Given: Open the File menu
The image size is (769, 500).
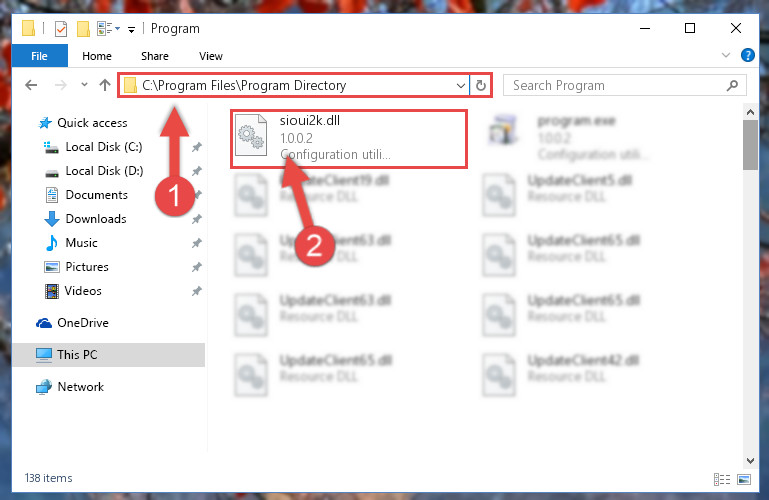Looking at the screenshot, I should 39,56.
